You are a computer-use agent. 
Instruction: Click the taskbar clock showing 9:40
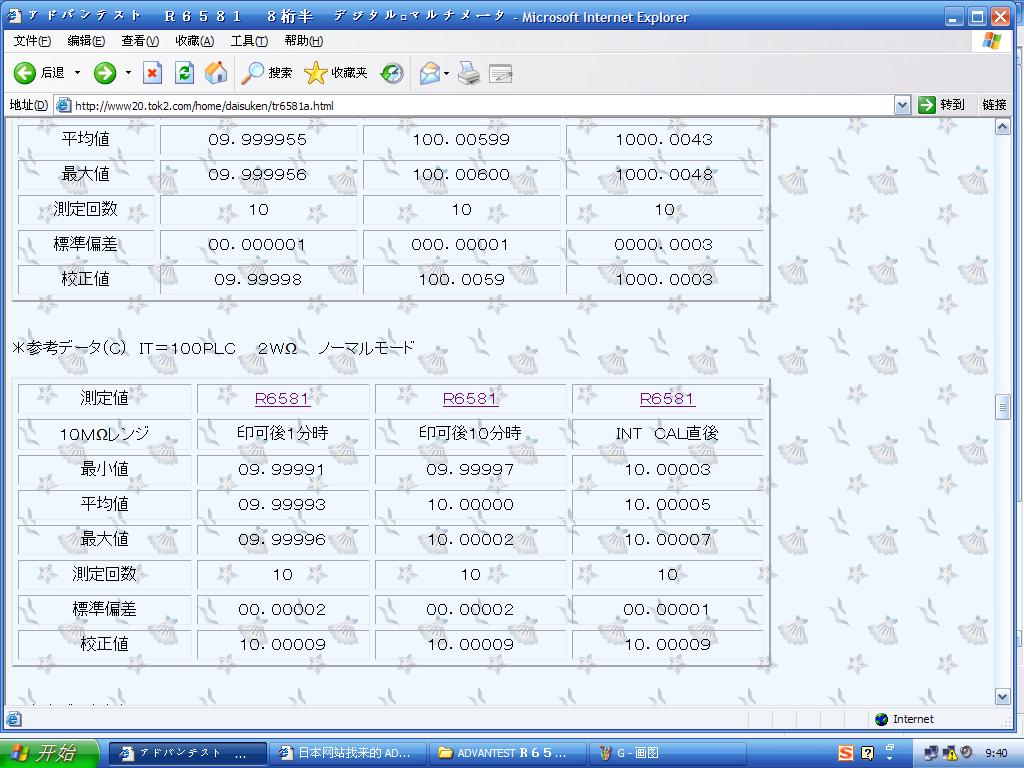coord(996,753)
